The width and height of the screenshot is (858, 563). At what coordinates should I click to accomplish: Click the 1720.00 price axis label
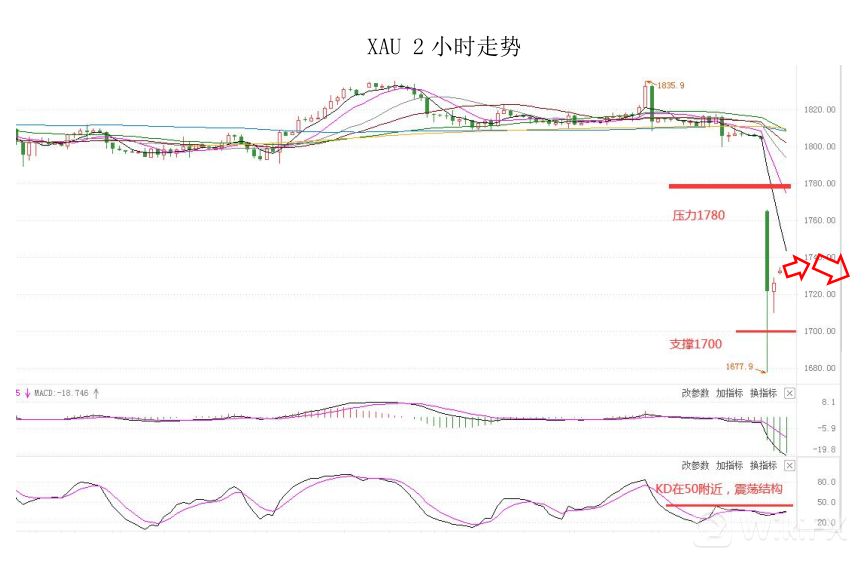tap(819, 294)
